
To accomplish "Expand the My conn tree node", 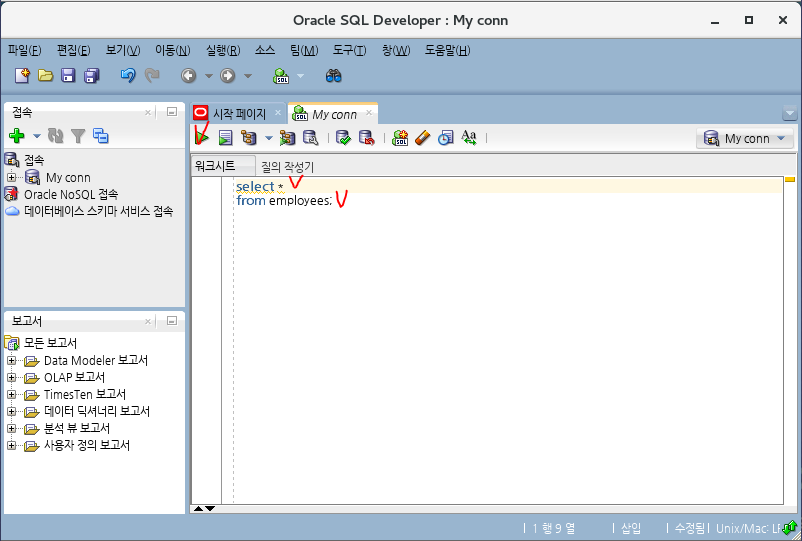I will click(x=11, y=177).
